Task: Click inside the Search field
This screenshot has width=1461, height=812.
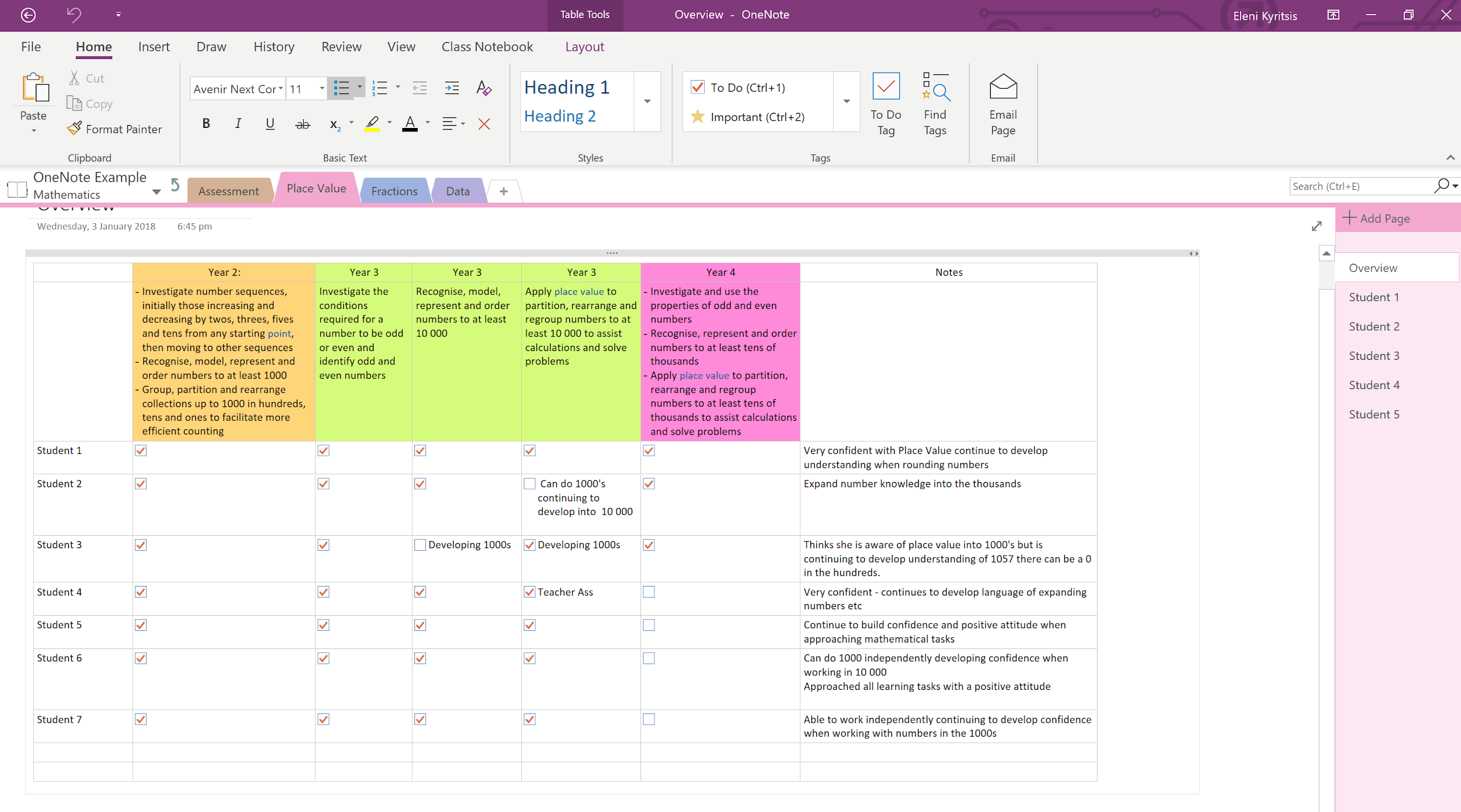Action: (x=1362, y=186)
